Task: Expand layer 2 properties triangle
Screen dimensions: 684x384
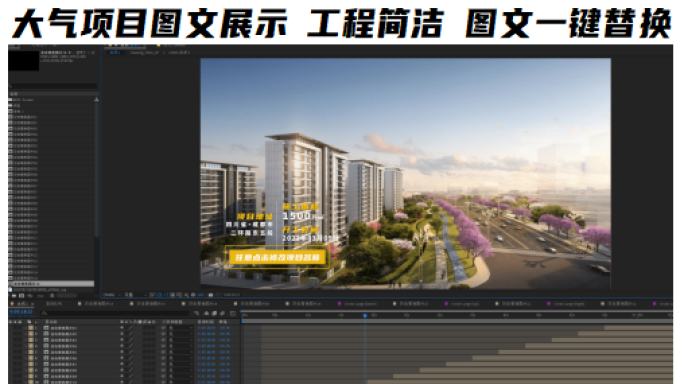Action: [x=26, y=334]
